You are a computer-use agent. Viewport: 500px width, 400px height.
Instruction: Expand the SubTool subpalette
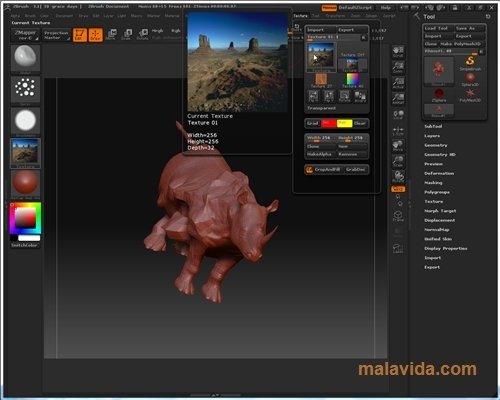[433, 126]
